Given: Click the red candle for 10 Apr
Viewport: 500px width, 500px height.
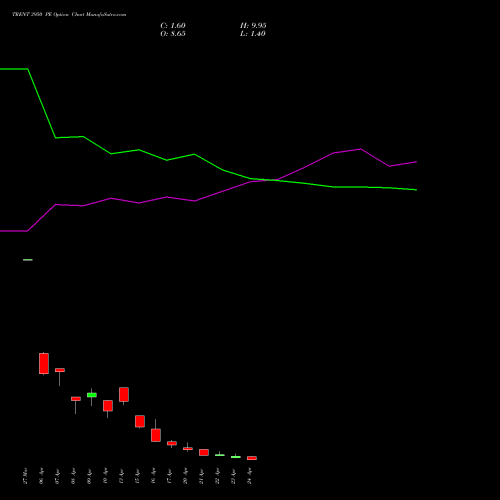Looking at the screenshot, I should pos(108,406).
